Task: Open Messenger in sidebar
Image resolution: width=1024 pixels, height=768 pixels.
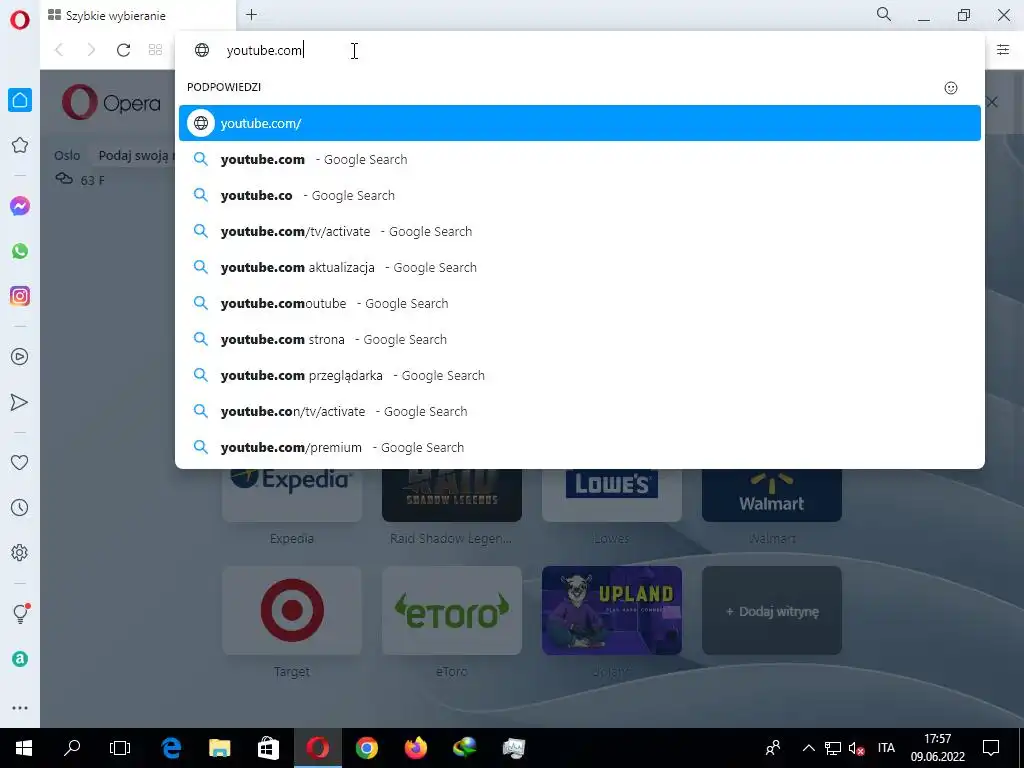Action: point(20,206)
